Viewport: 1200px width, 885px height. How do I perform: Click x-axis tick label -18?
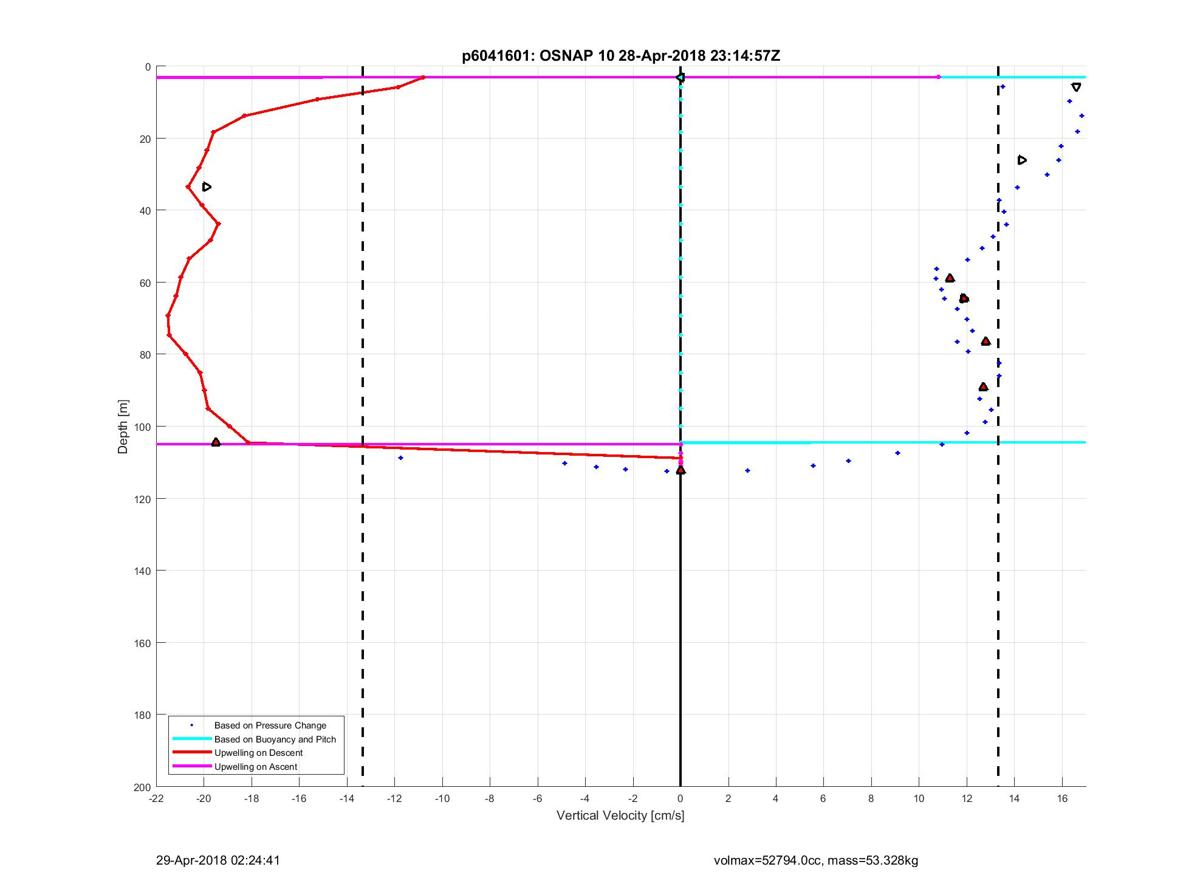251,799
